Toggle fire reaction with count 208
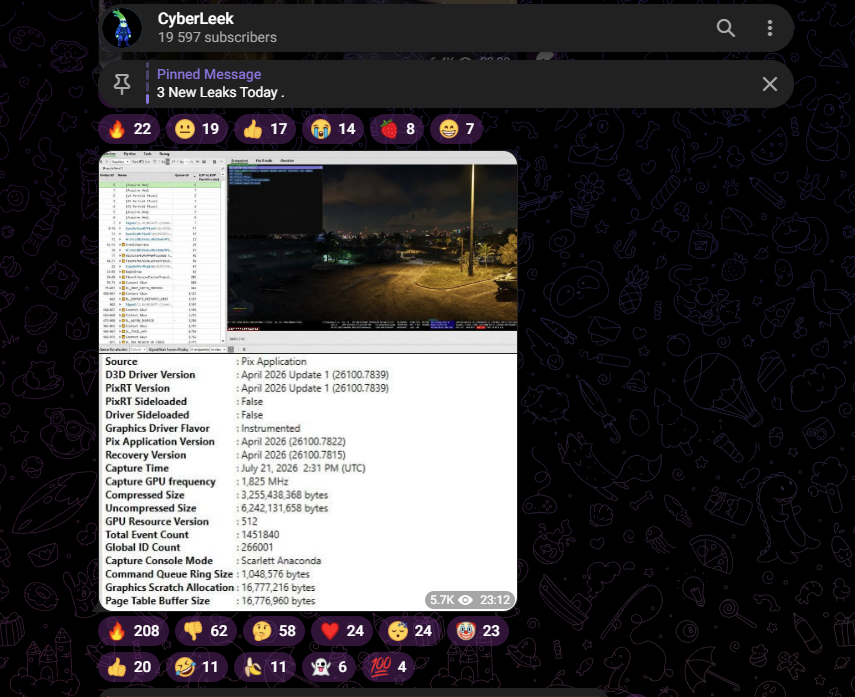Screen dimensions: 855x697 point(134,631)
